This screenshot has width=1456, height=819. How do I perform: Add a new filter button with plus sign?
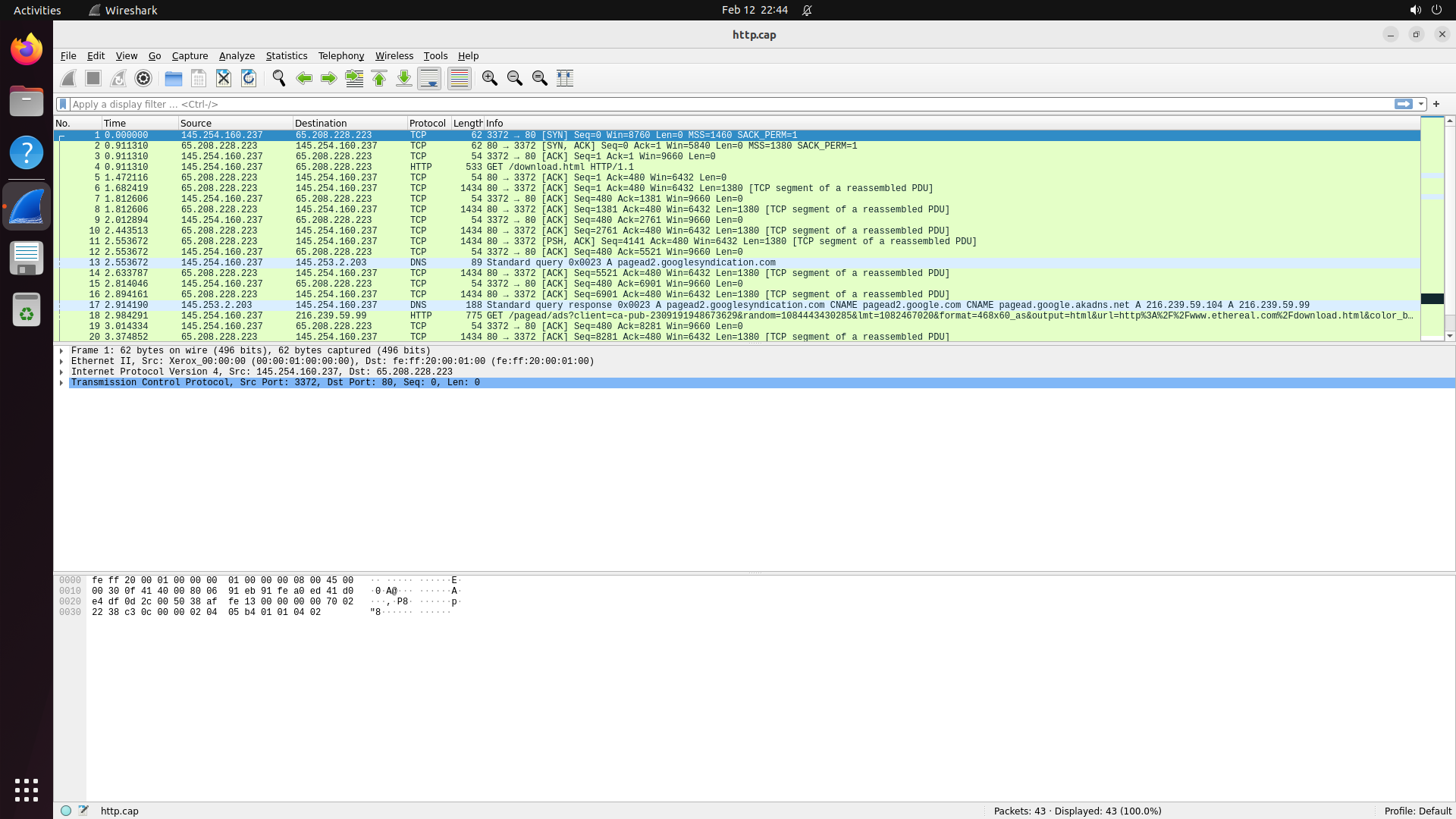1436,104
